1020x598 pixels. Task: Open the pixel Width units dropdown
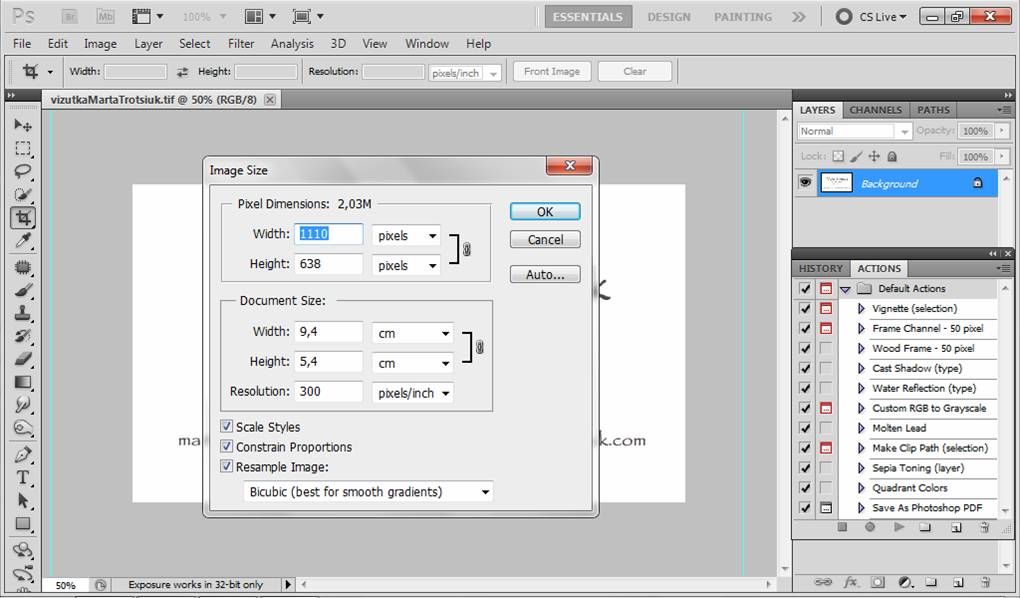[x=406, y=236]
